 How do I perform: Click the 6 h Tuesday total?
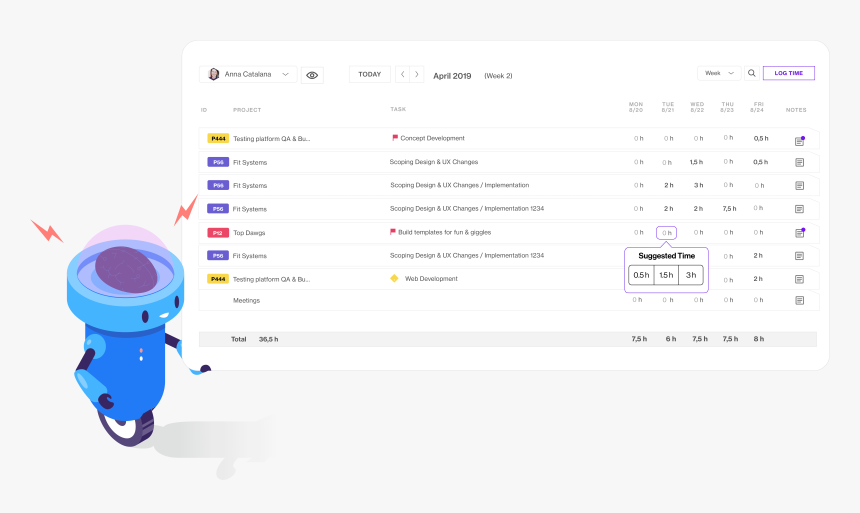click(671, 339)
